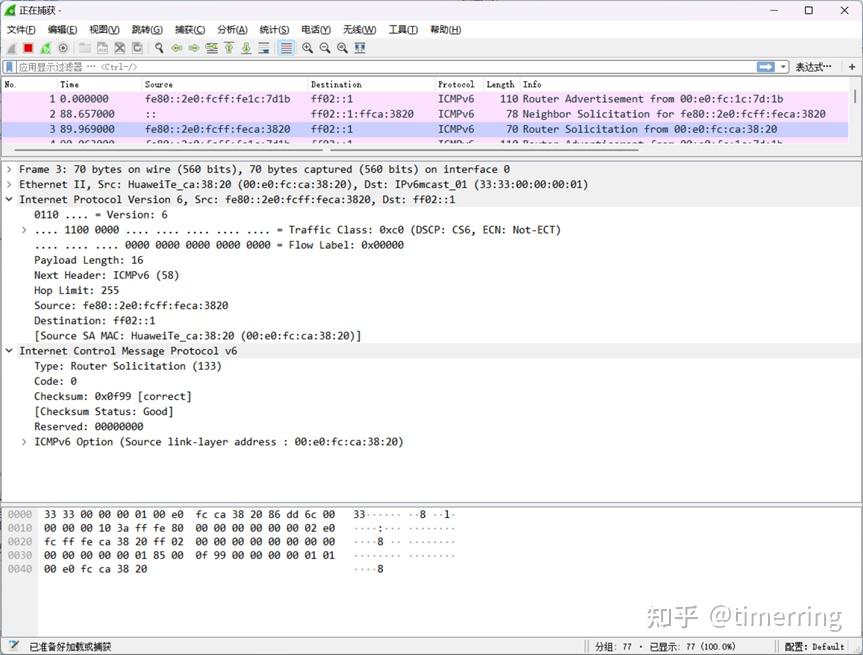Open capture options via the gear icon

(x=63, y=48)
